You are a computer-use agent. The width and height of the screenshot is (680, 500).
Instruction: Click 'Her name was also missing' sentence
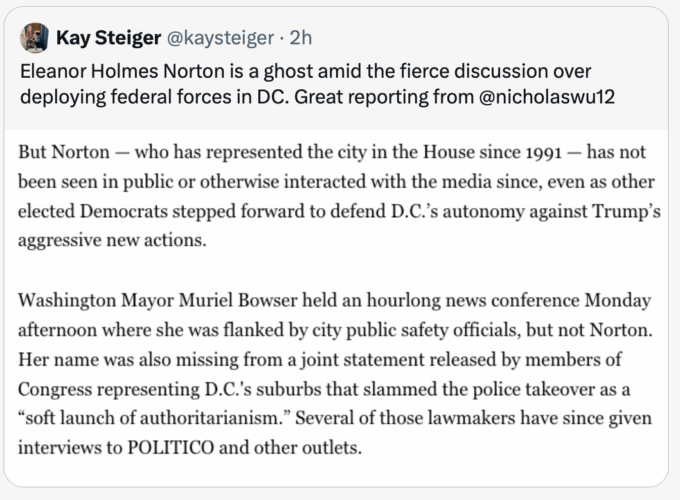click(320, 360)
